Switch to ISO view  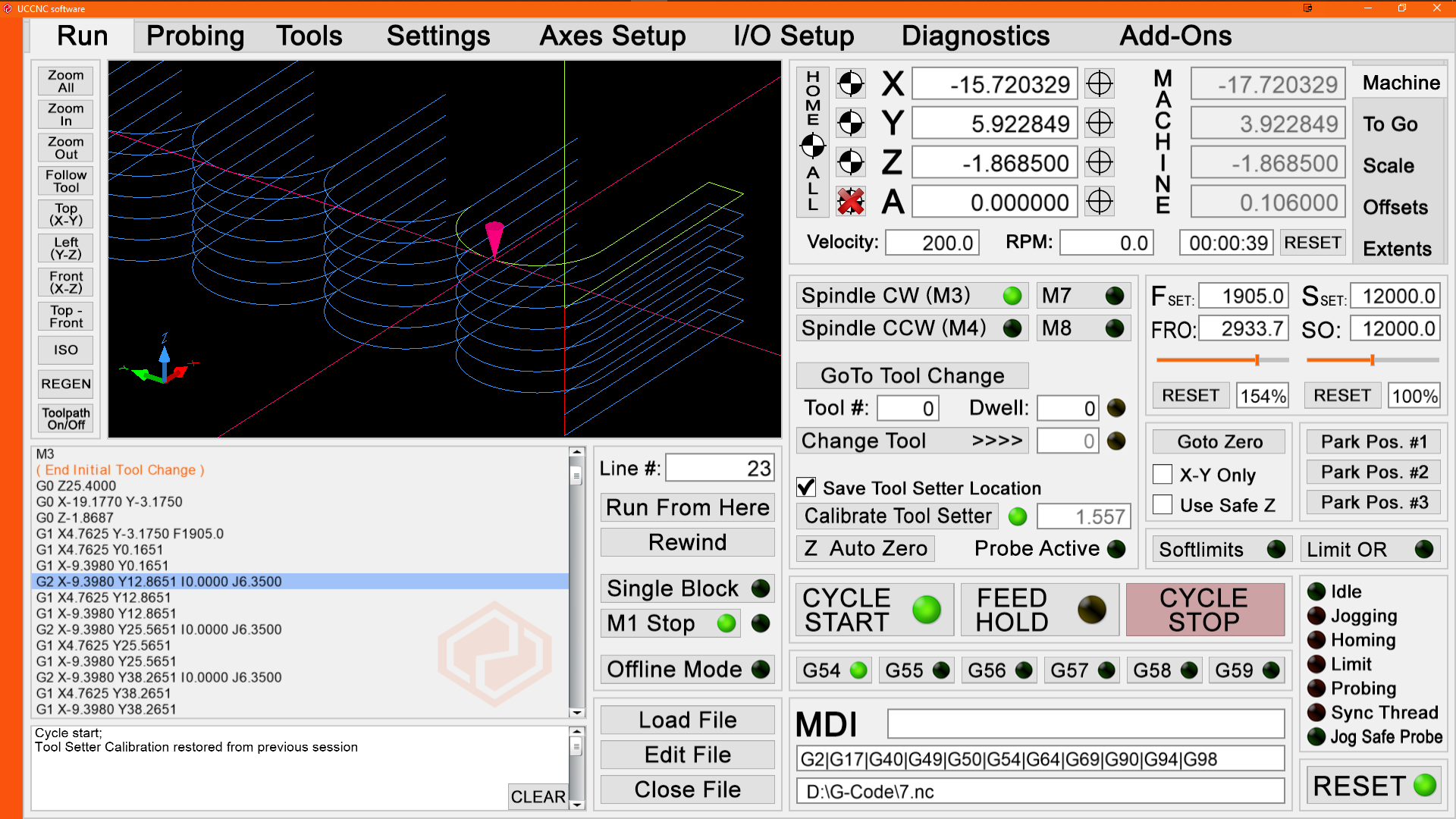(x=66, y=350)
